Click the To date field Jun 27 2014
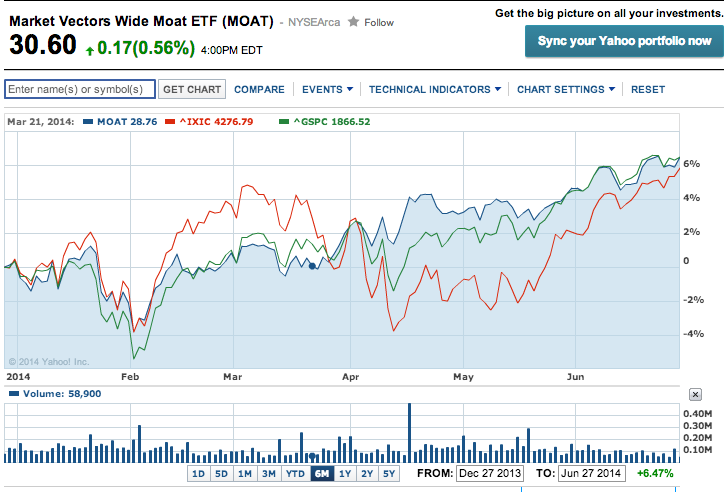The width and height of the screenshot is (725, 492). [591, 474]
